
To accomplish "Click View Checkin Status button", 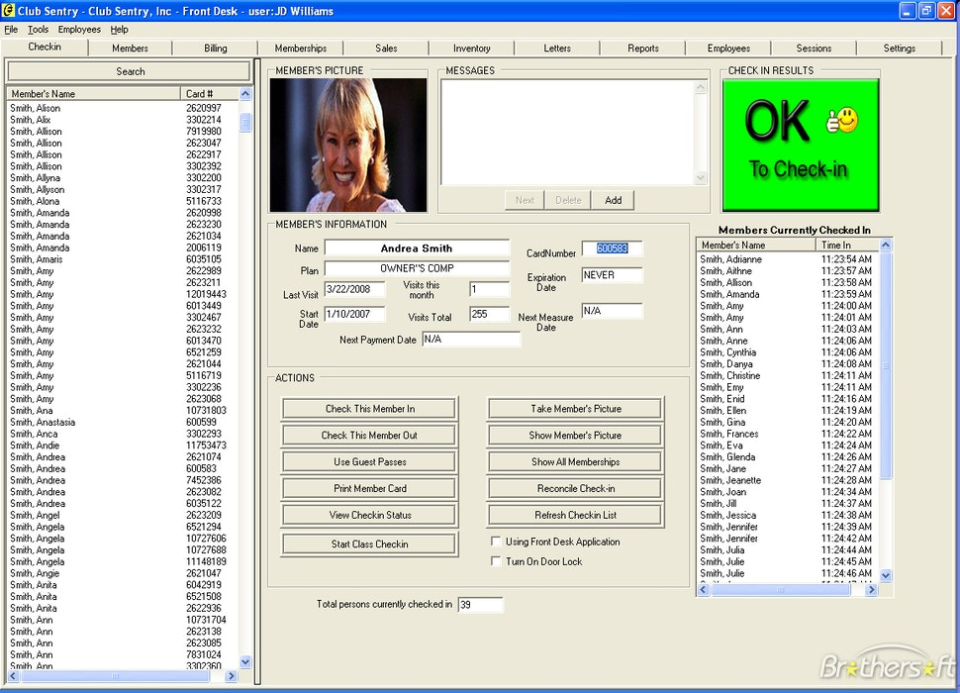I will pos(370,515).
